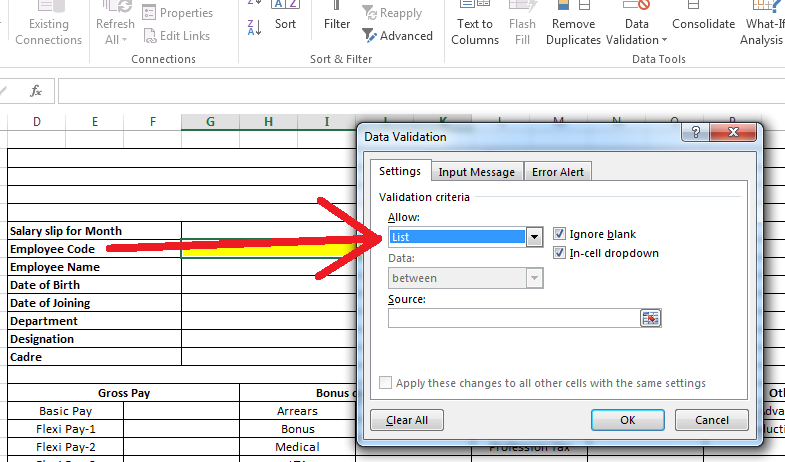
Task: Sort Z to A icon
Action: 254,27
